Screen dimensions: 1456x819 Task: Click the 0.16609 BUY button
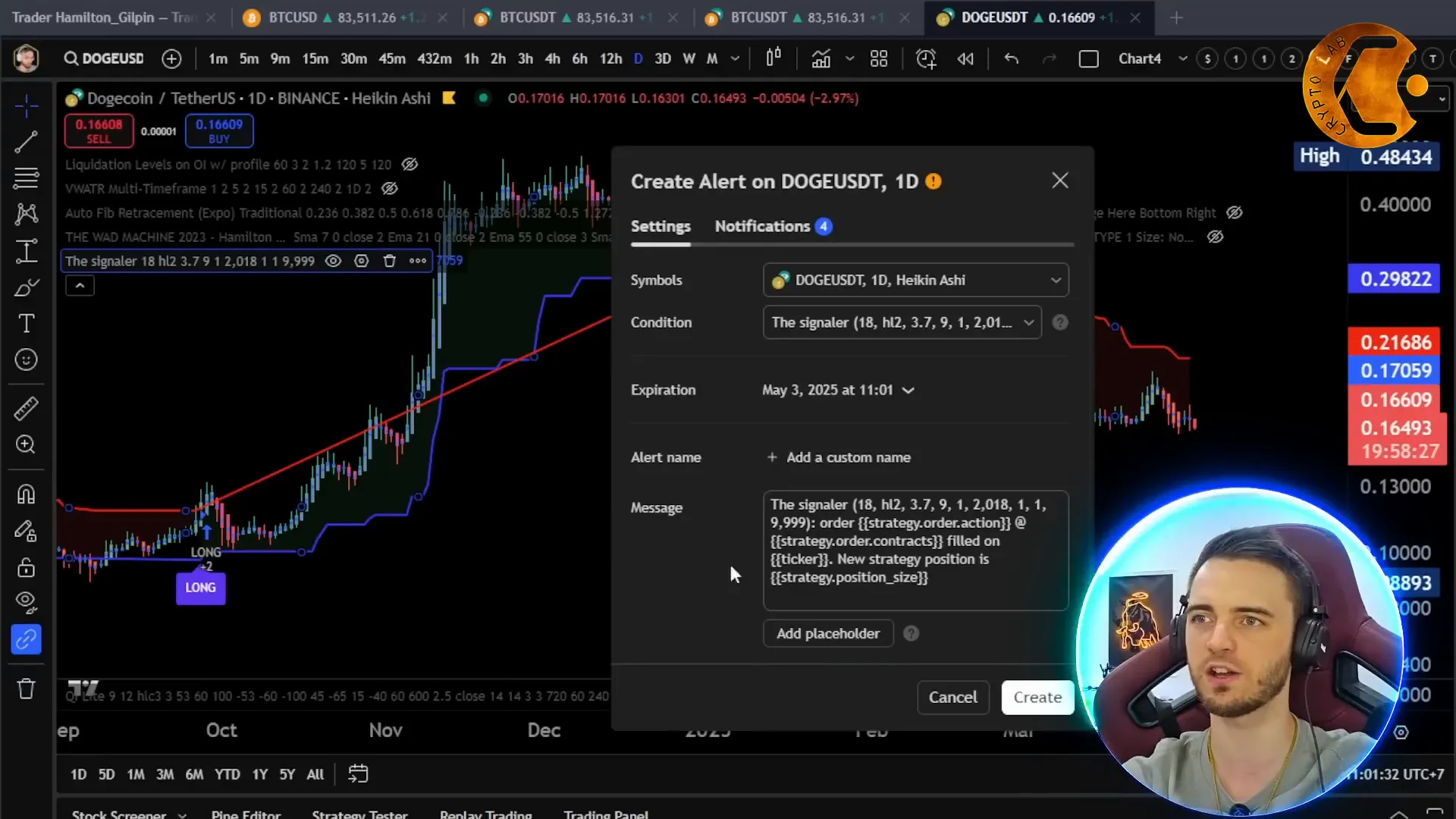[x=219, y=130]
